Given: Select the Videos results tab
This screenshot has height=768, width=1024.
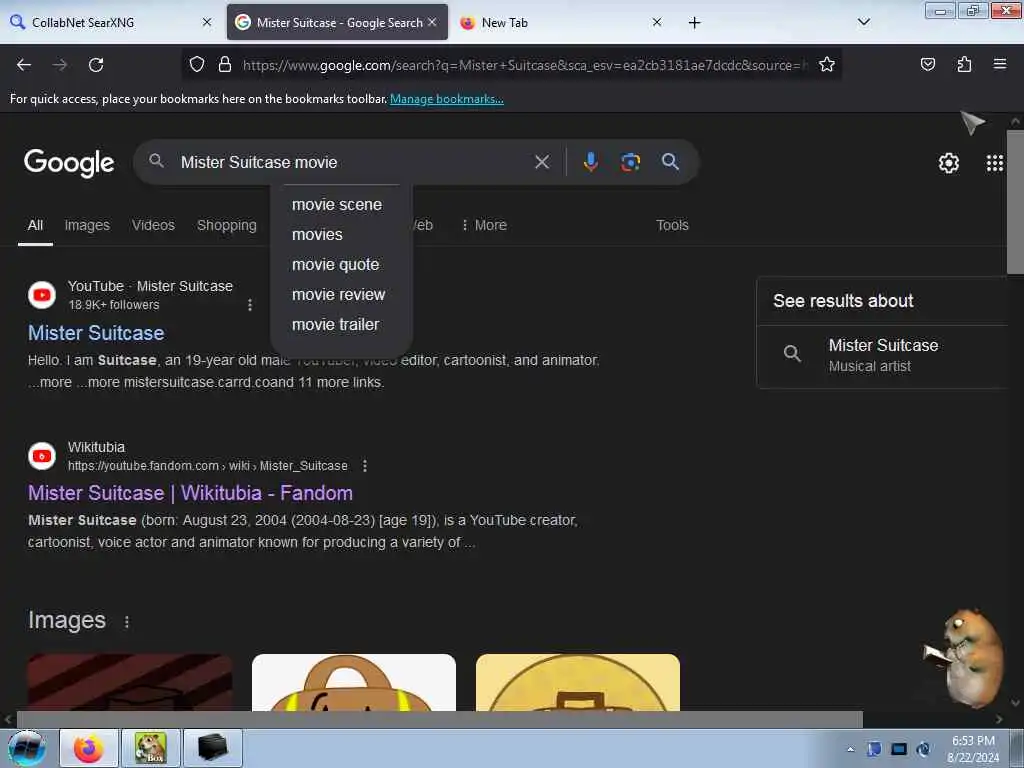Looking at the screenshot, I should [153, 225].
